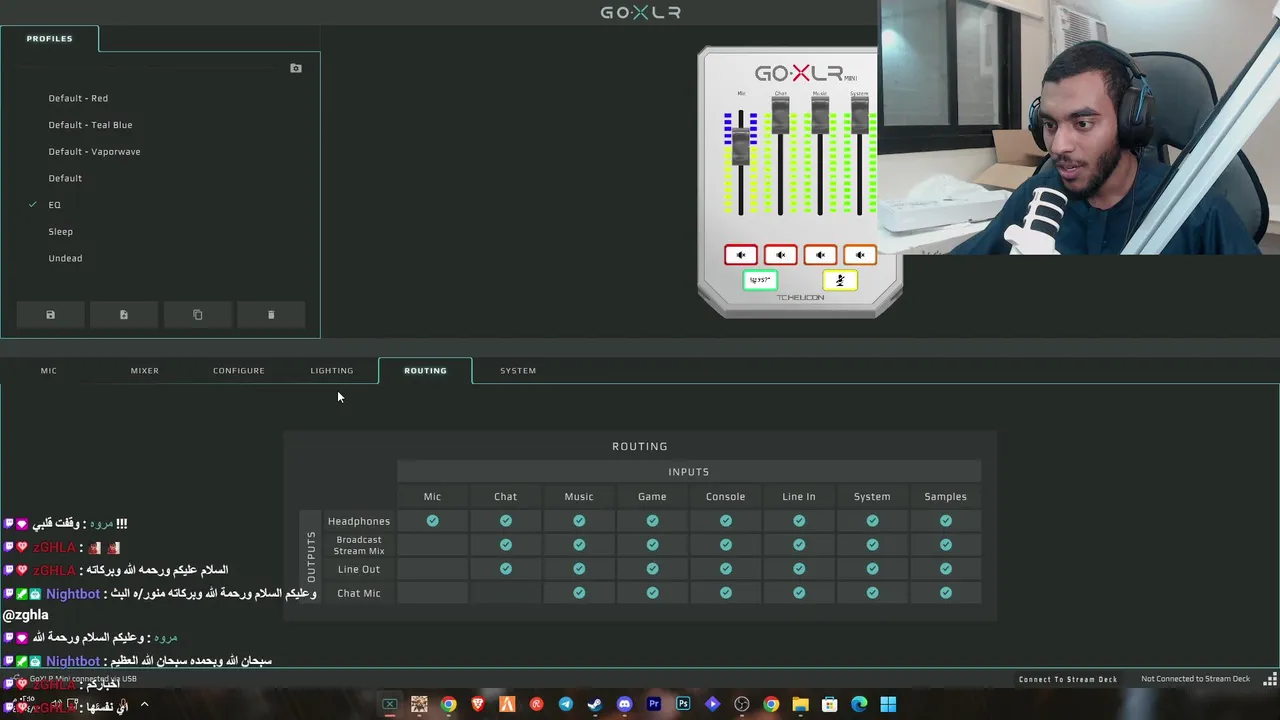Screen dimensions: 1280x720
Task: Mute the Music channel on GoXLR Mini
Action: pyautogui.click(x=820, y=255)
